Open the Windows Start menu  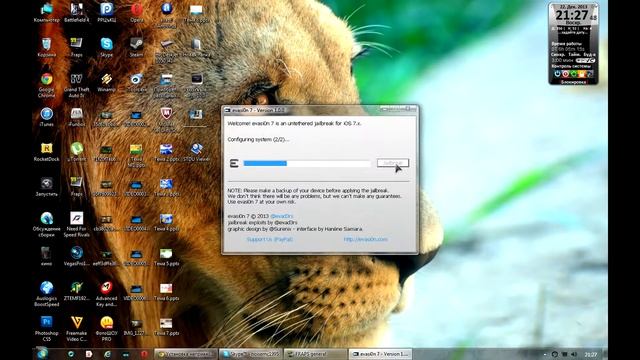click(42, 353)
